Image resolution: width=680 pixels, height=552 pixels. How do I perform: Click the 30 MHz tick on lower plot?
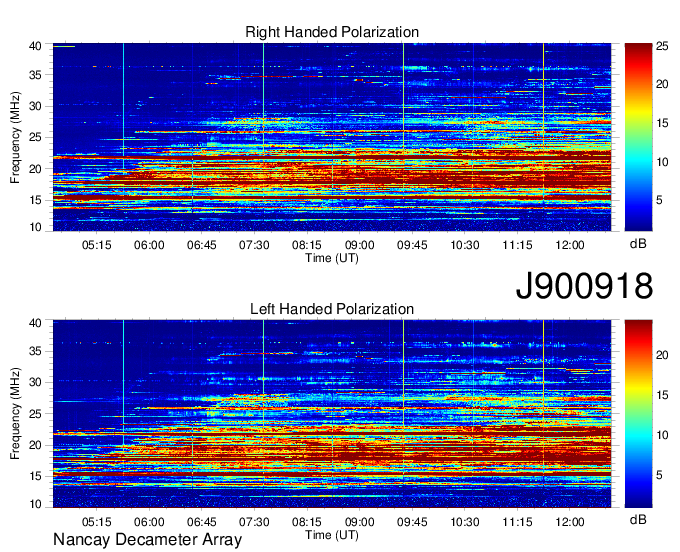click(36, 382)
